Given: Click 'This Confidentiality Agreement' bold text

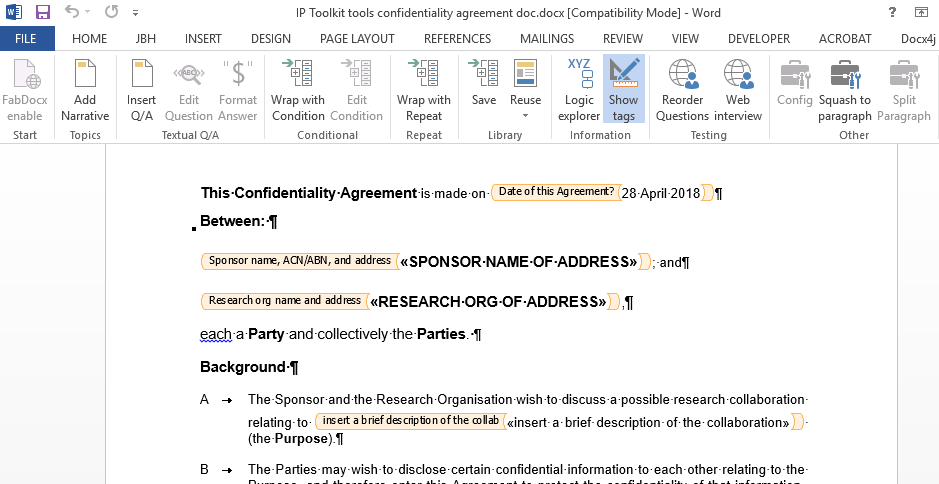Looking at the screenshot, I should pyautogui.click(x=308, y=193).
